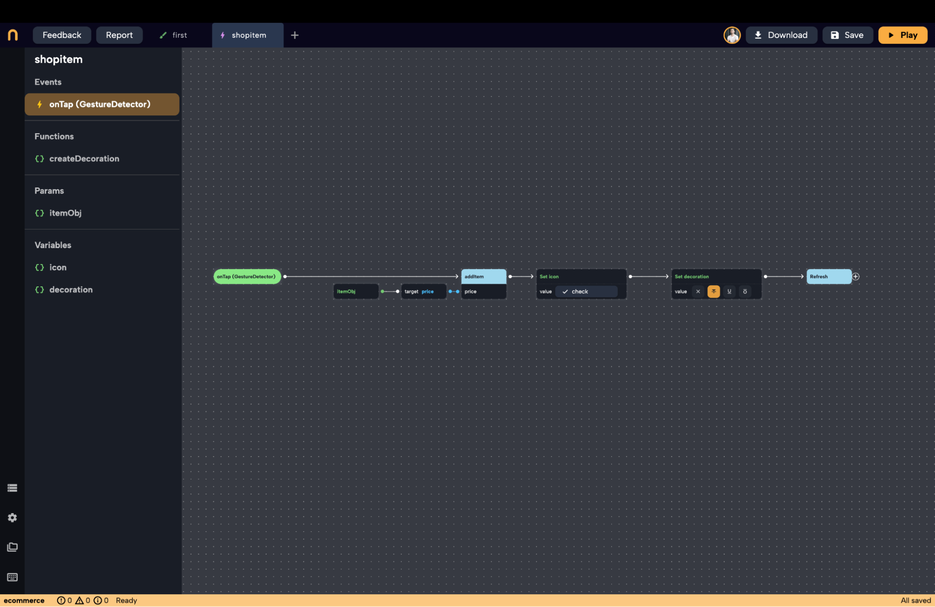Viewport: 935px width, 607px height.
Task: Open the check value dropdown in Set icon
Action: click(586, 292)
